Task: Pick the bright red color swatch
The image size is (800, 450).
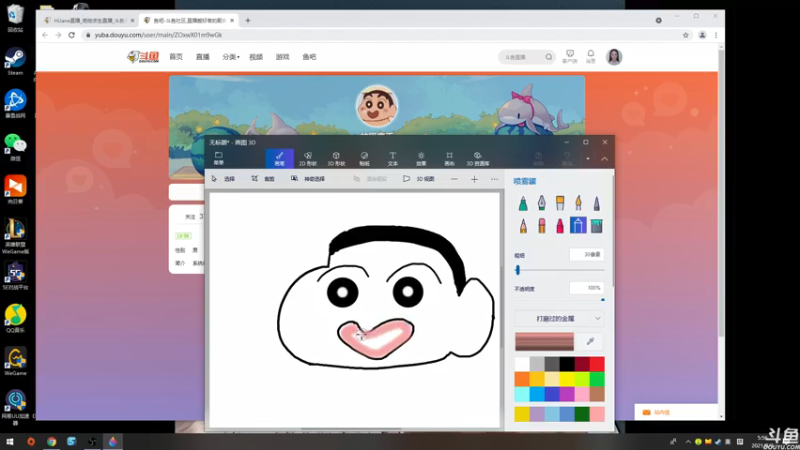Action: click(597, 364)
